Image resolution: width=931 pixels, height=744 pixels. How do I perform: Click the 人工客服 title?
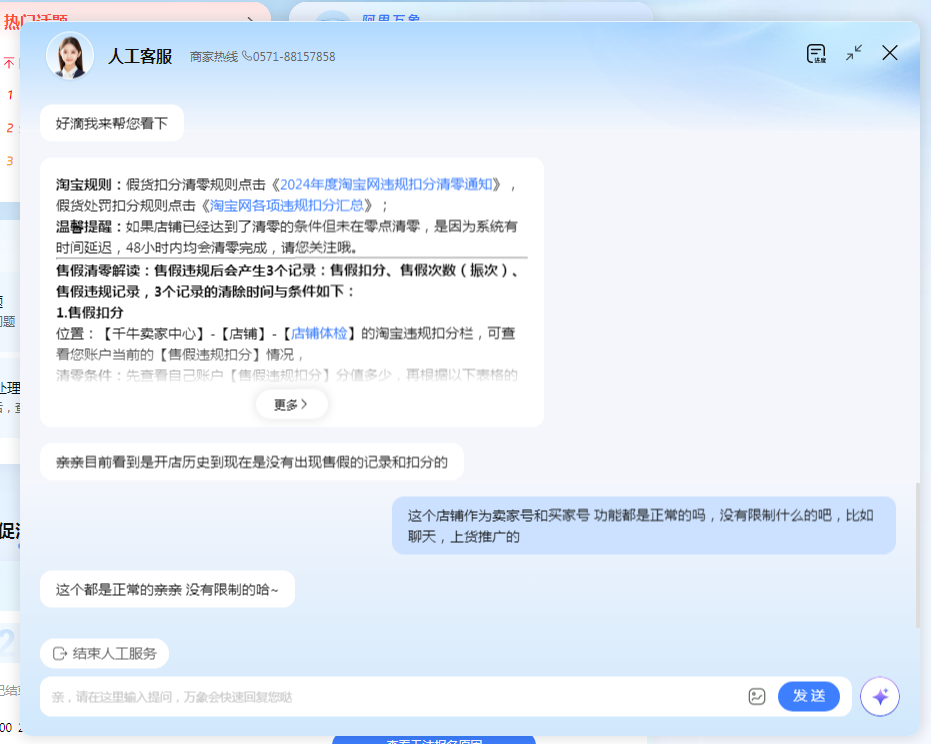pyautogui.click(x=140, y=56)
